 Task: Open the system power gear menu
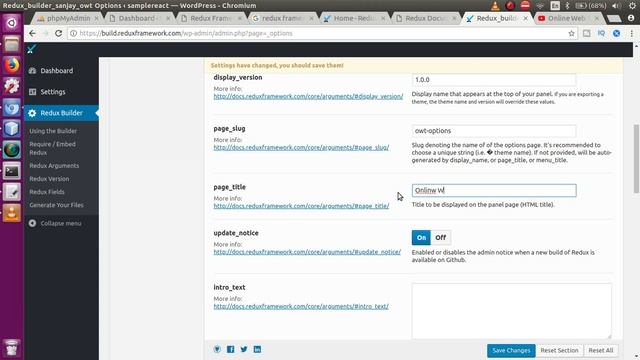[631, 6]
